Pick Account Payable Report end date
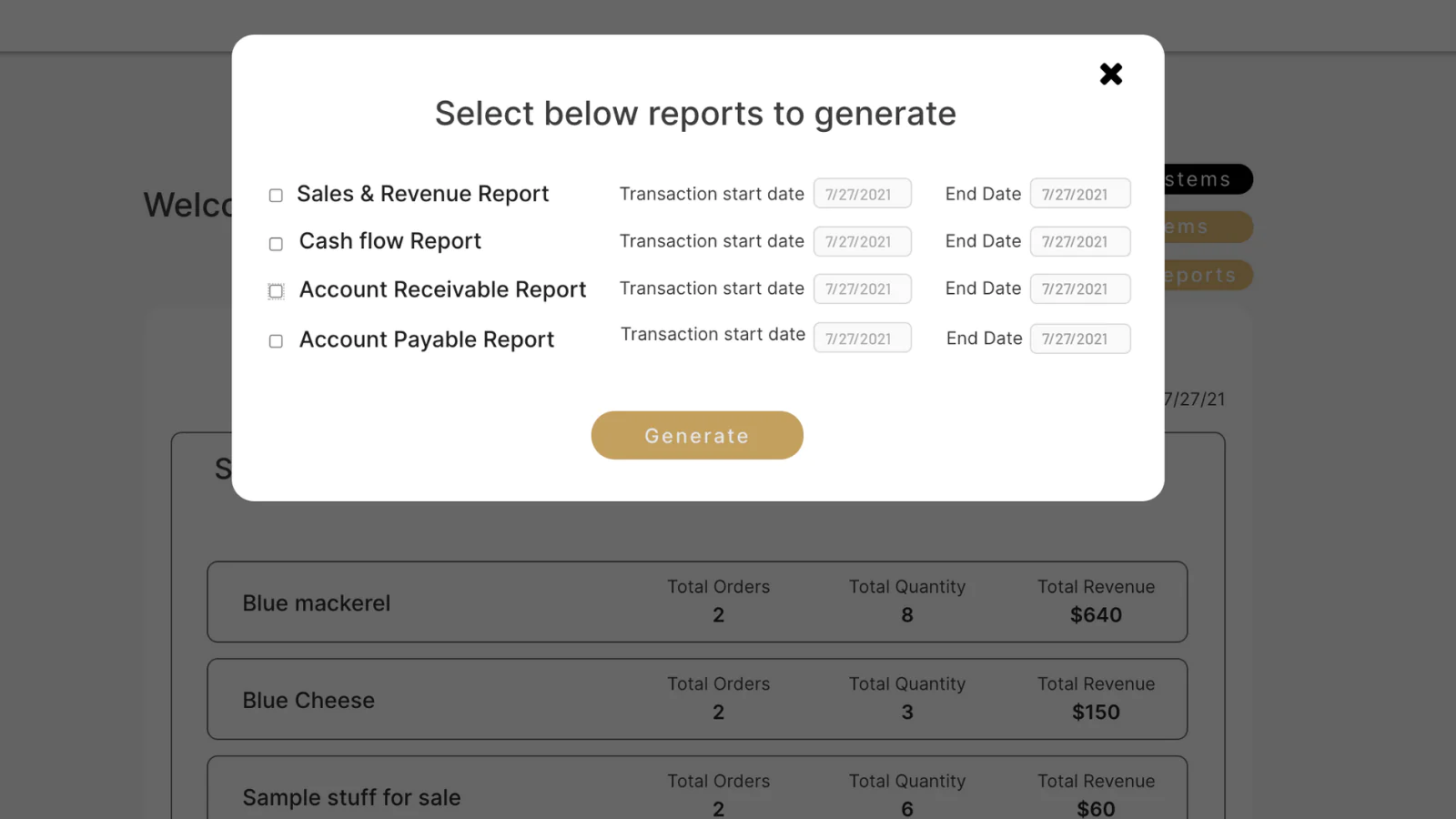This screenshot has height=819, width=1456. tap(1080, 339)
